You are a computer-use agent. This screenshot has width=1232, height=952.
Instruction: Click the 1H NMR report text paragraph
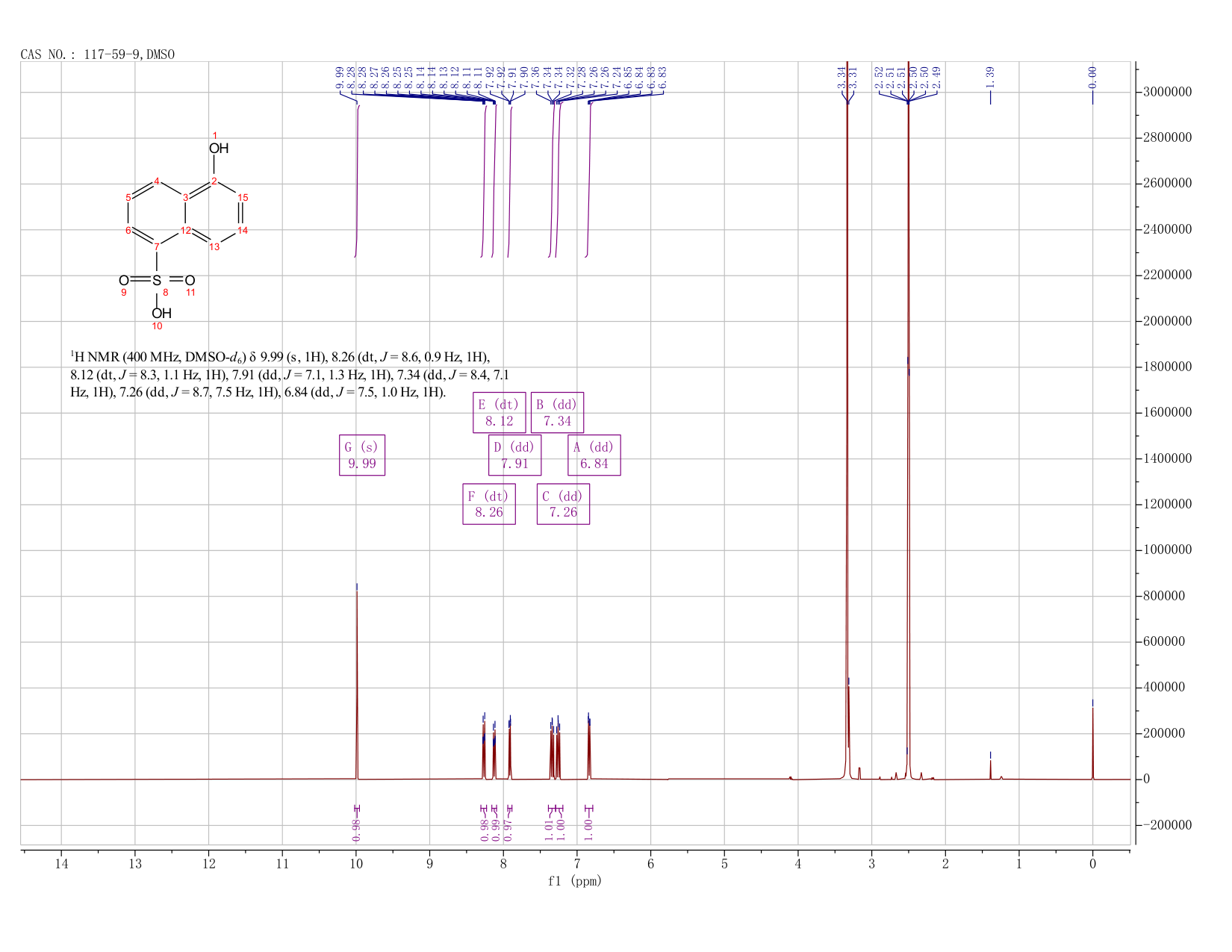click(x=290, y=374)
